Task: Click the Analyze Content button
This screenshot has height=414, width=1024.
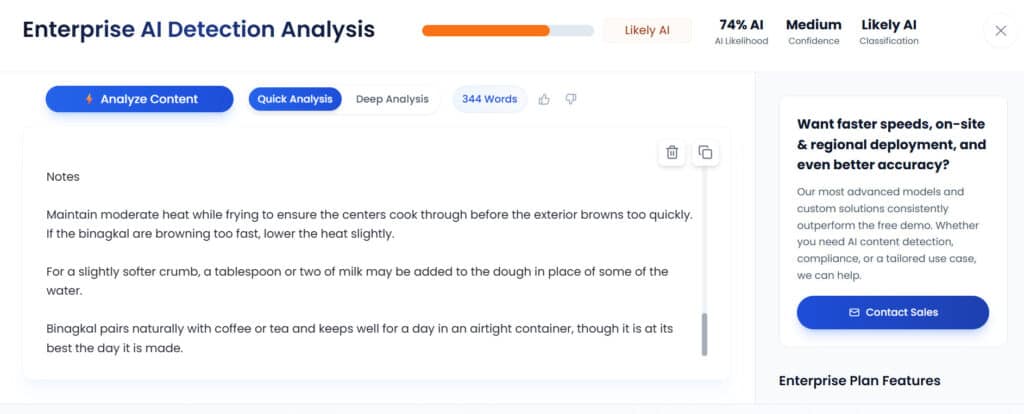Action: coord(139,99)
